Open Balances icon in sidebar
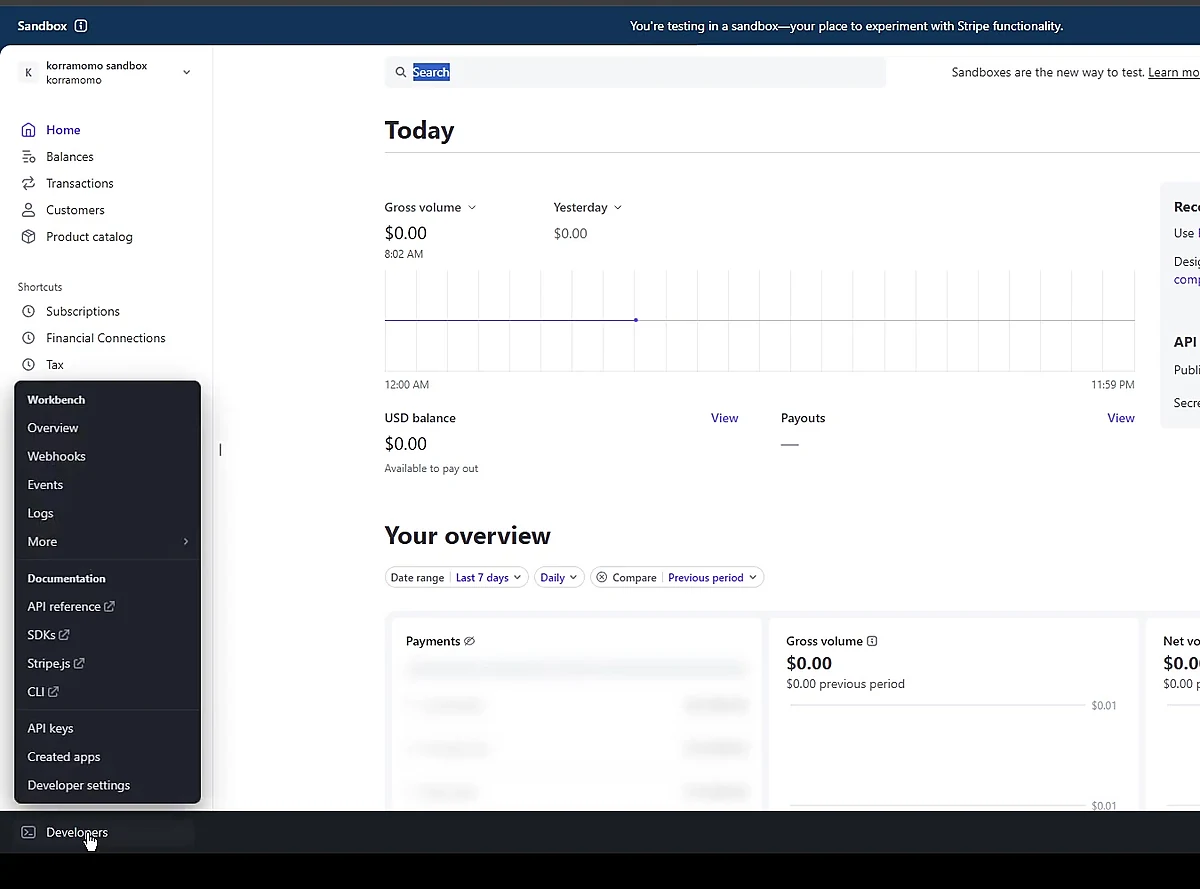 (29, 157)
